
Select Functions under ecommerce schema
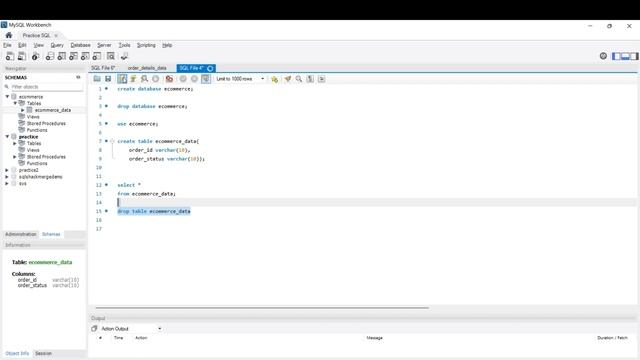(x=37, y=130)
